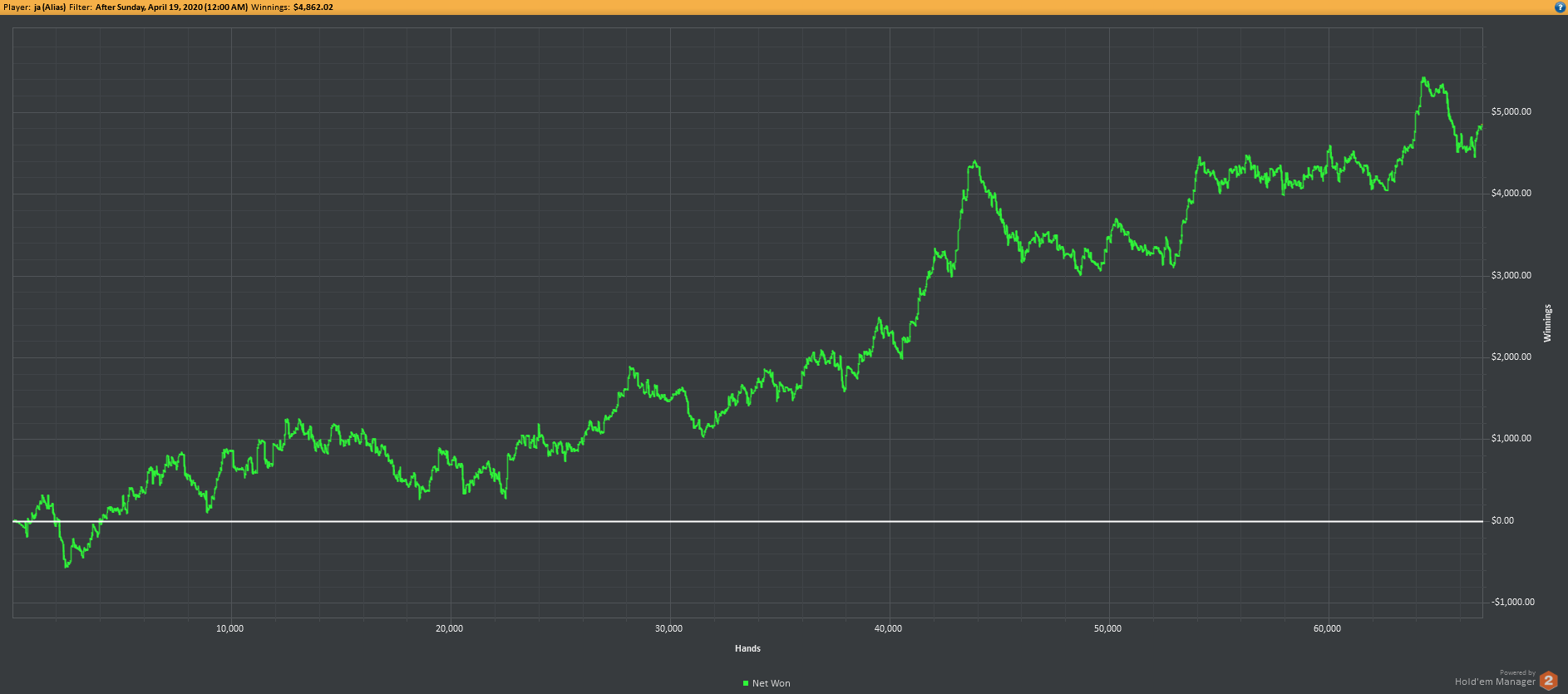This screenshot has width=1568, height=694.
Task: Click the "$5,000.00" winnings axis label
Action: [1511, 111]
